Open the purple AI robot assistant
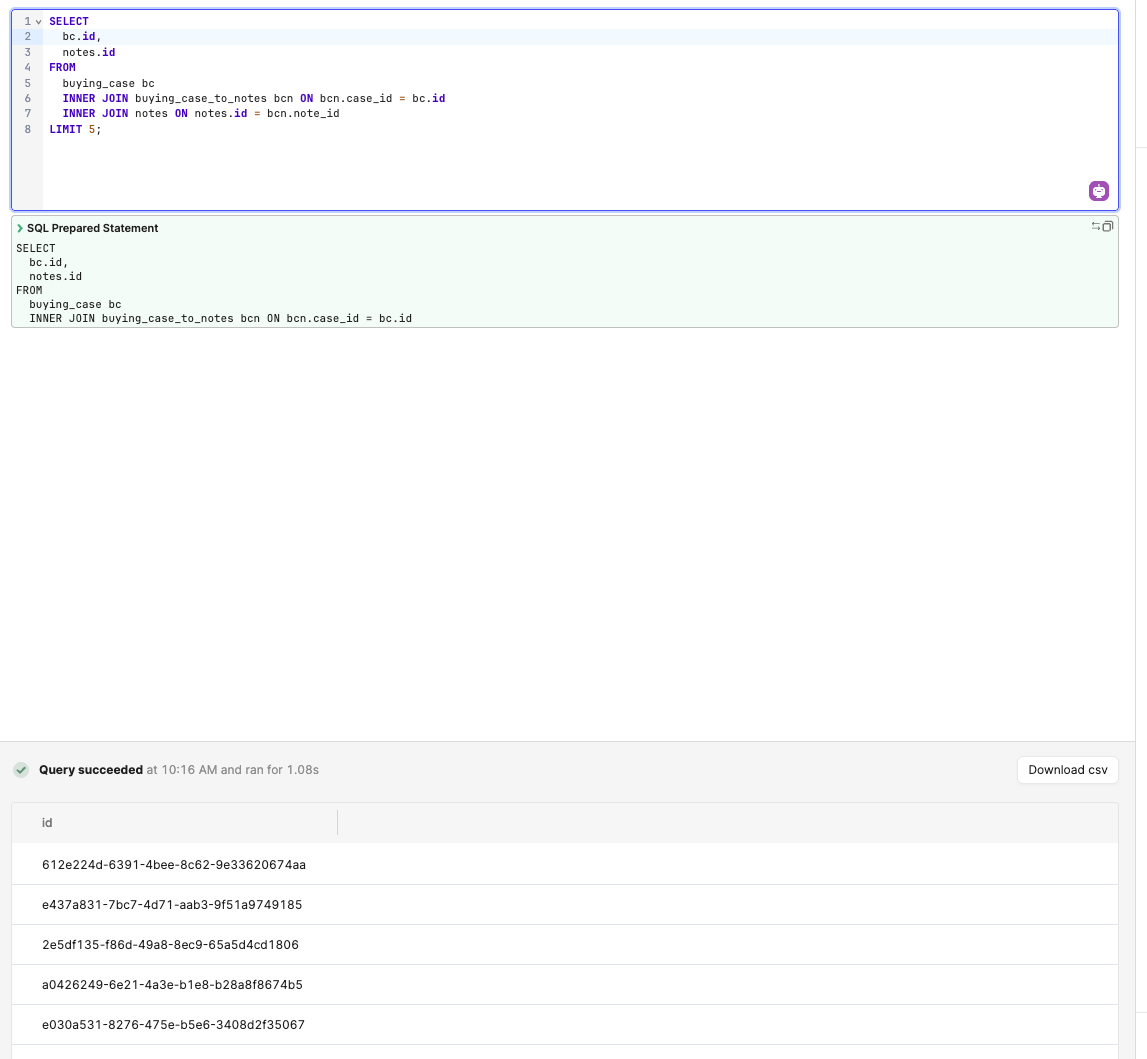1147x1059 pixels. [x=1099, y=191]
